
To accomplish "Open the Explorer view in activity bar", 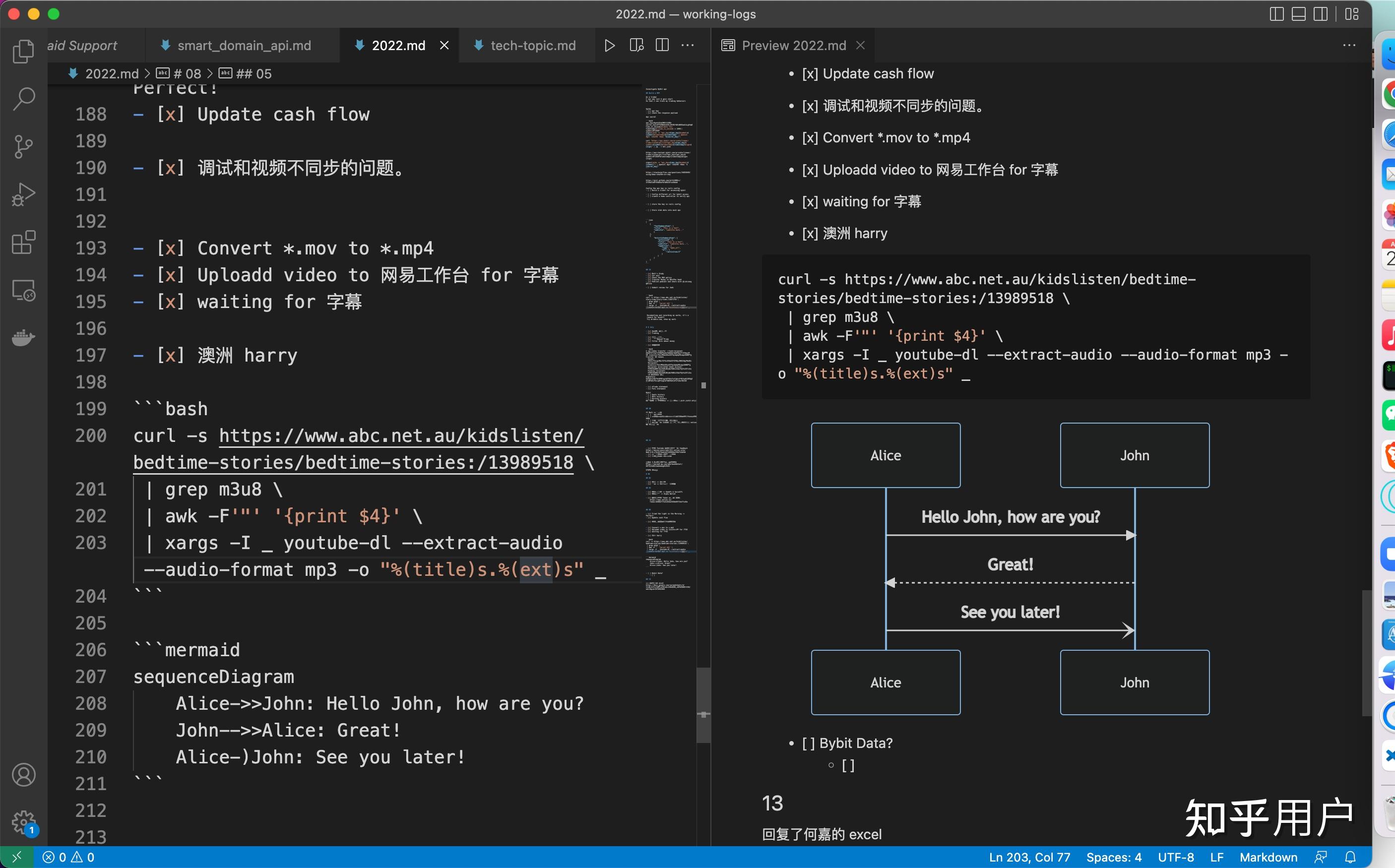I will pos(23,51).
